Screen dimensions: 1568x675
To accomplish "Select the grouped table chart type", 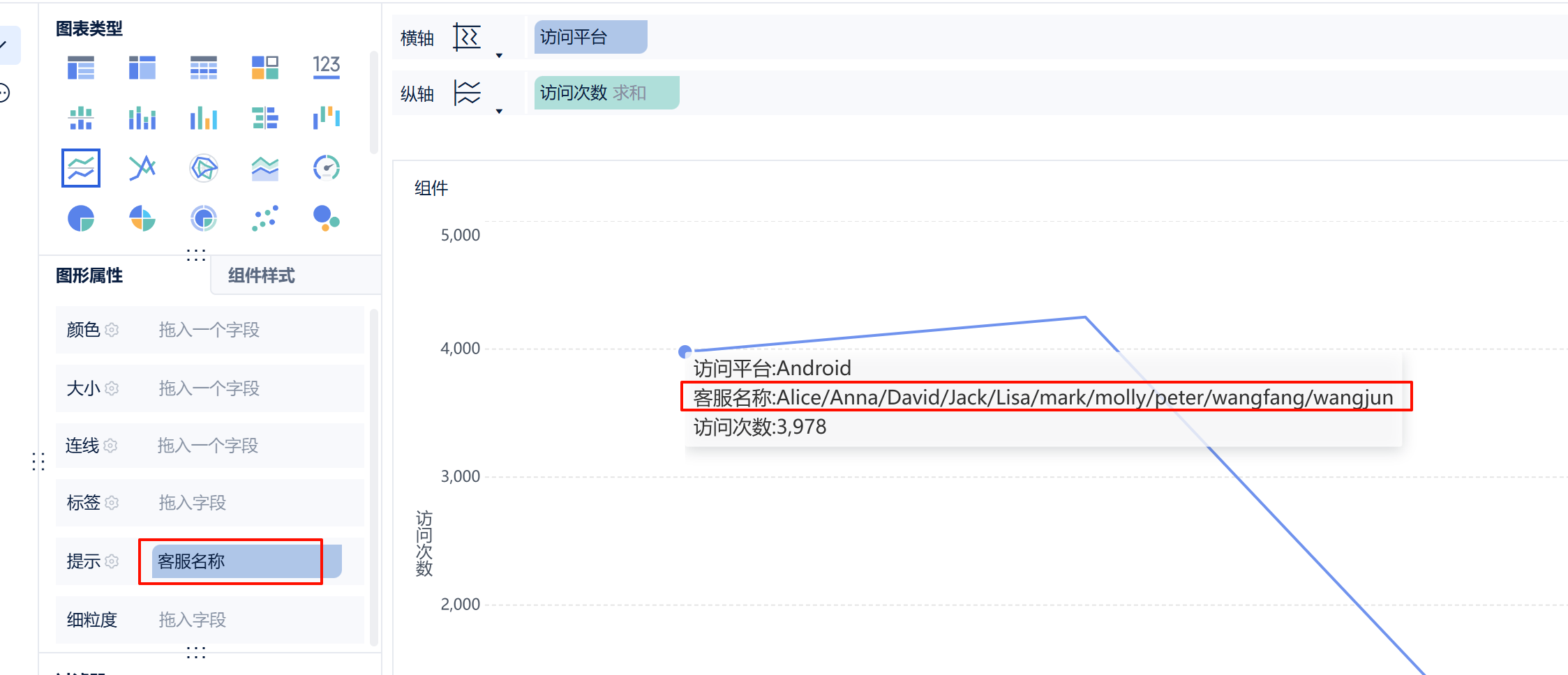I will coord(81,68).
